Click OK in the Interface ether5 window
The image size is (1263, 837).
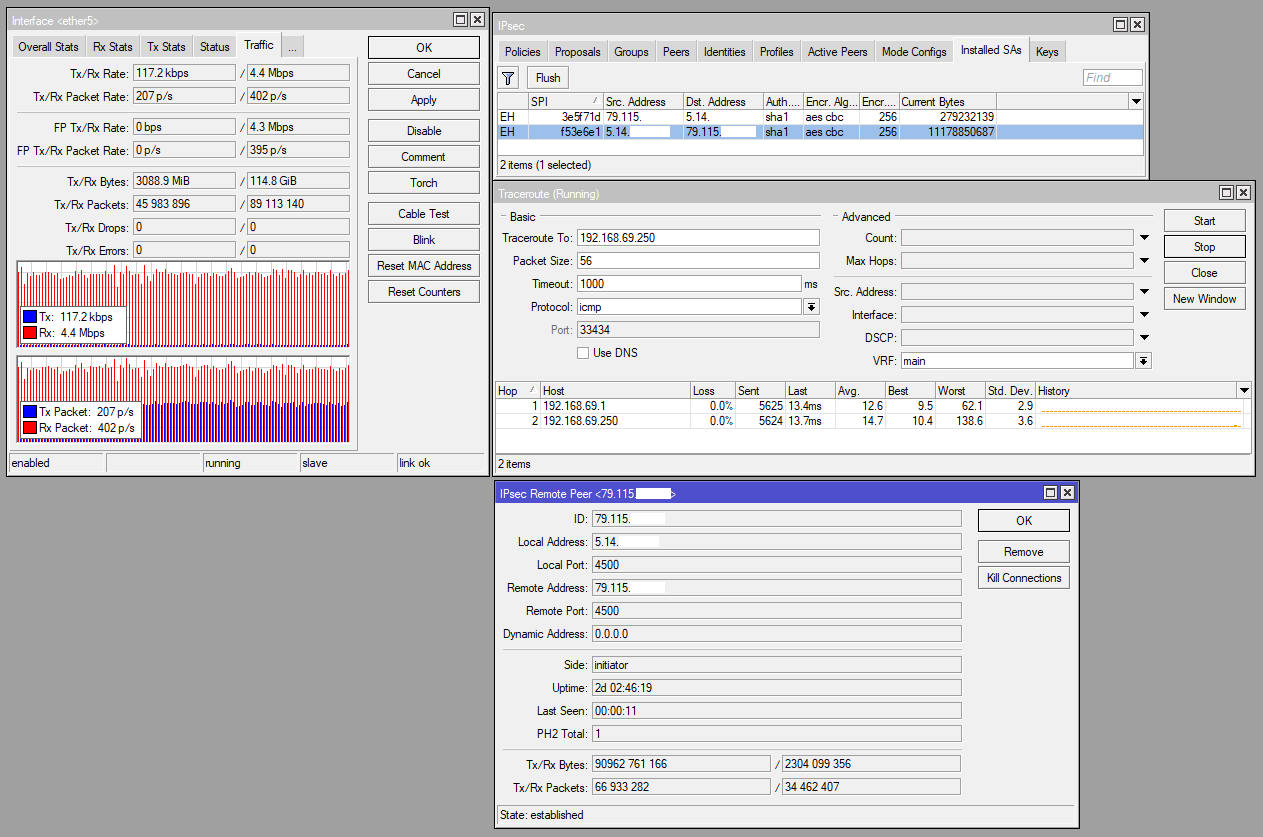[424, 48]
